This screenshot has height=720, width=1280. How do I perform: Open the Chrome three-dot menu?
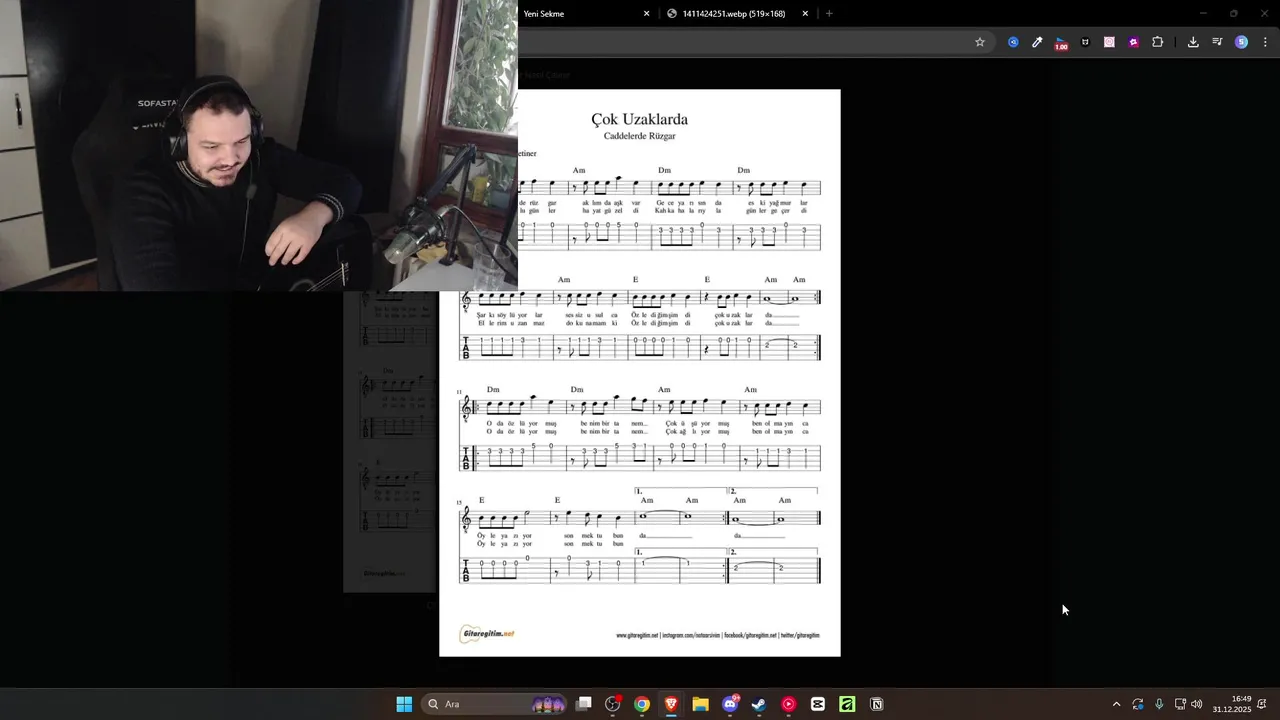[x=1266, y=42]
